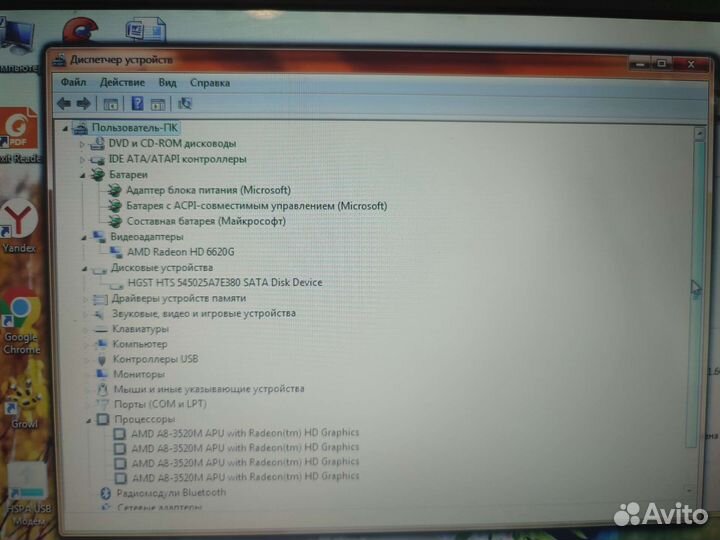Select Батарея с ACPI-совместимым управлением item
The width and height of the screenshot is (720, 540).
click(257, 206)
